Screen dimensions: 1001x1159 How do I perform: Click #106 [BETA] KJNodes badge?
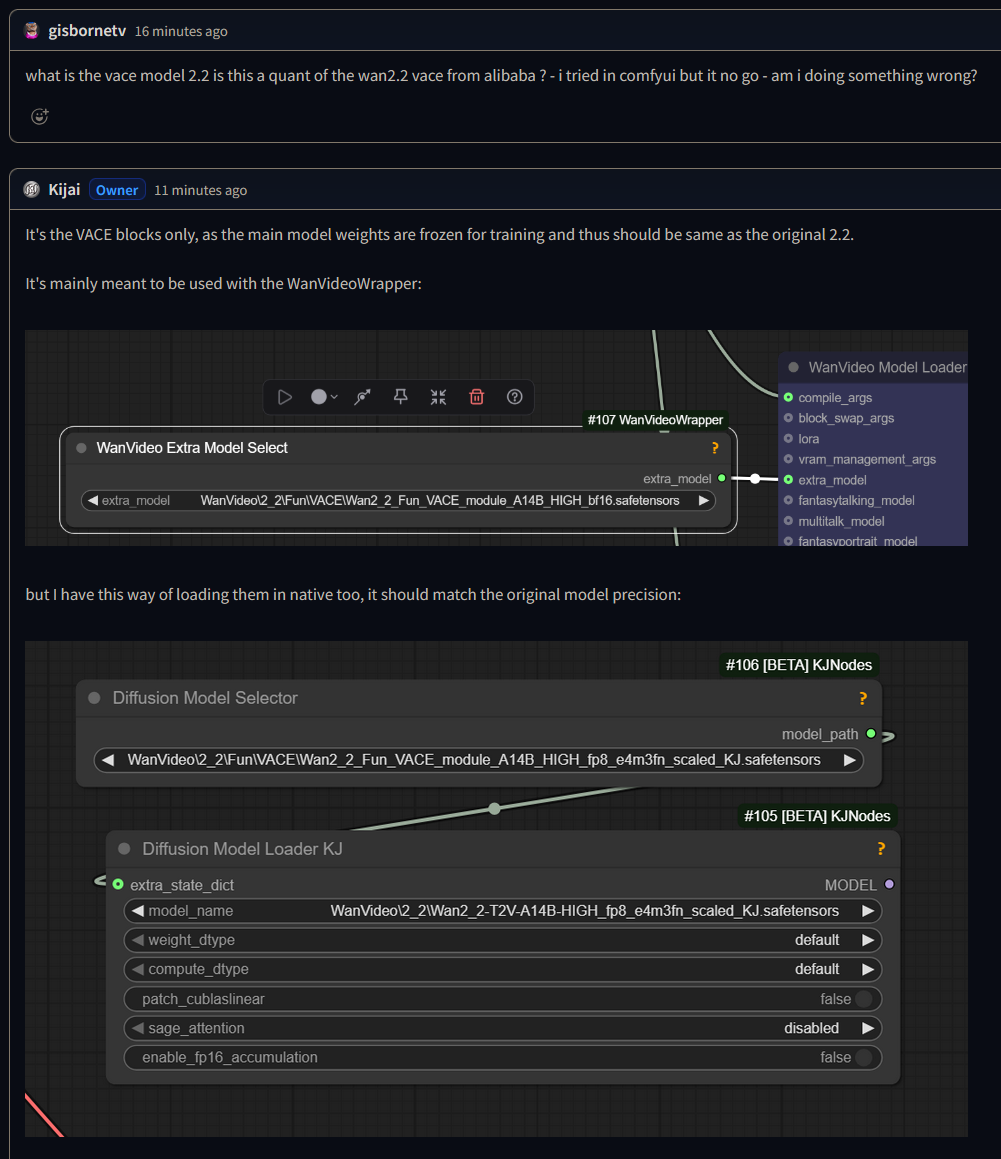tap(799, 665)
